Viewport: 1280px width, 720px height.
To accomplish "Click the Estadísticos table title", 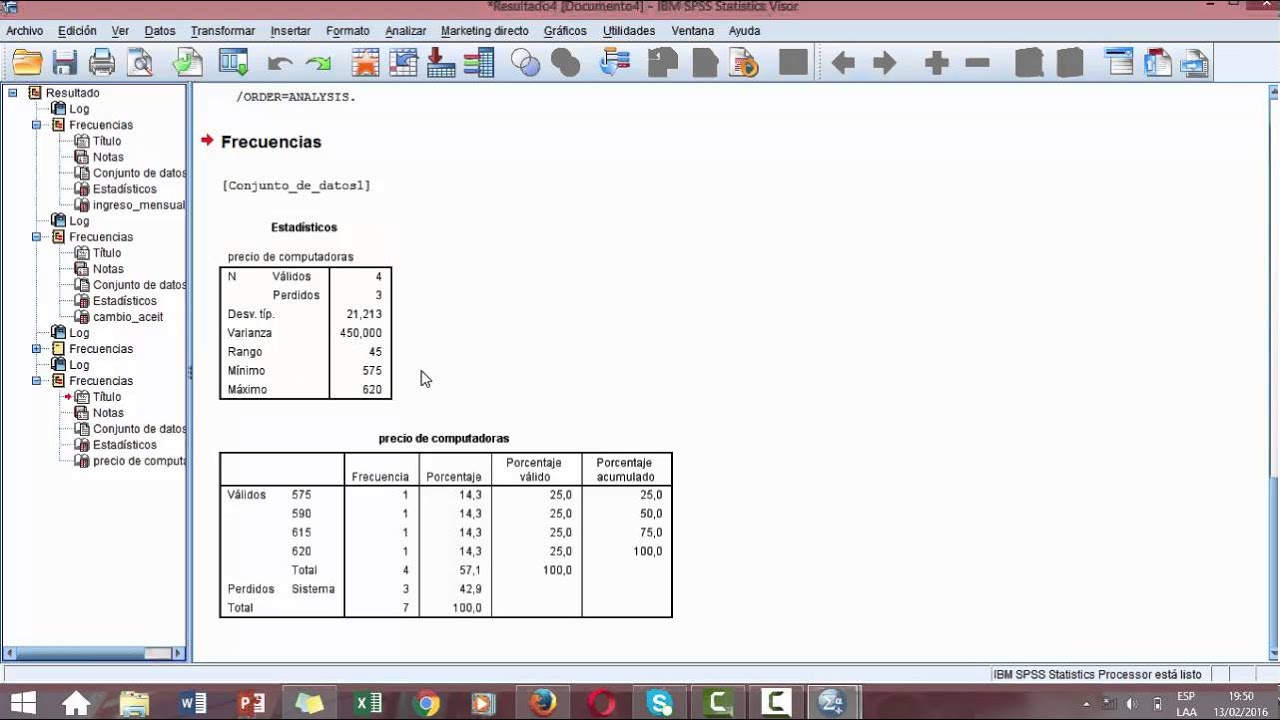I will [x=304, y=227].
